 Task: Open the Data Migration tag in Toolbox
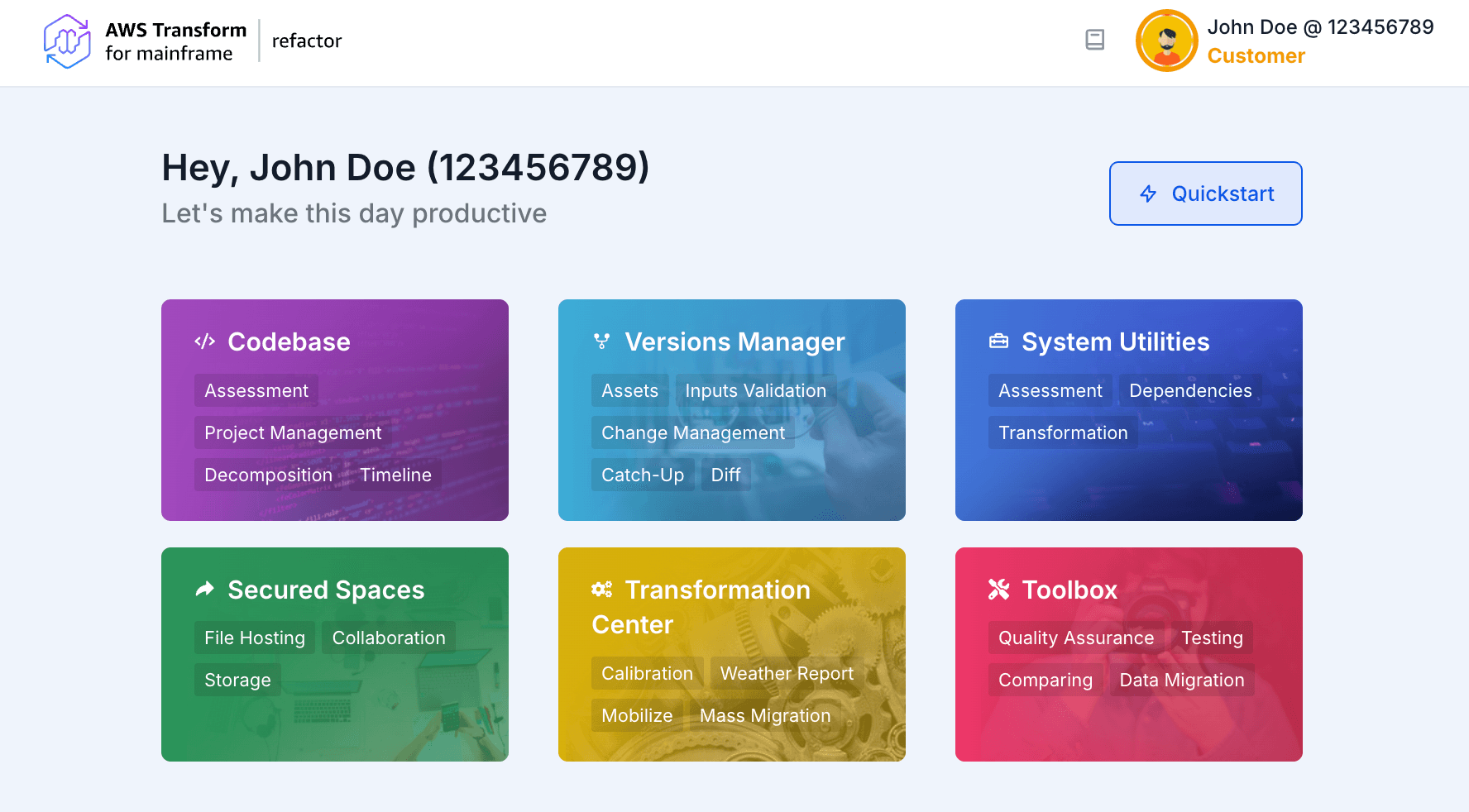1181,680
